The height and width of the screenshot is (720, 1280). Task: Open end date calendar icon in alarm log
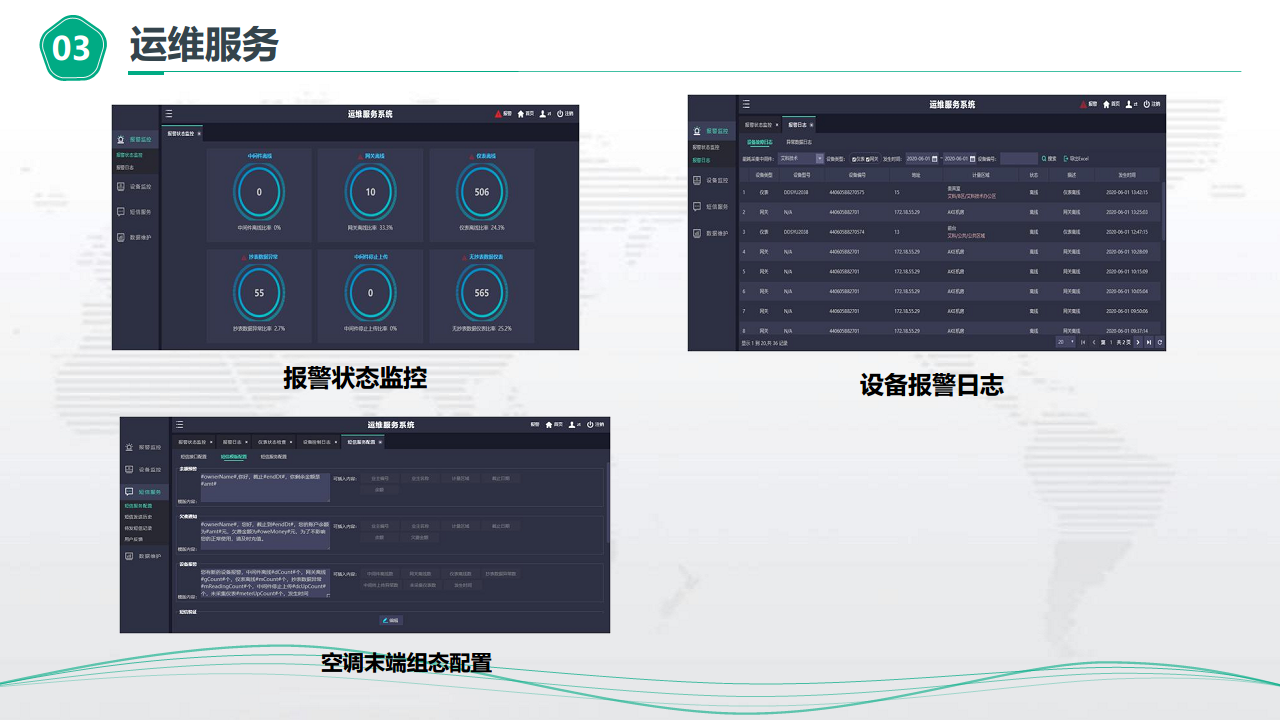972,158
